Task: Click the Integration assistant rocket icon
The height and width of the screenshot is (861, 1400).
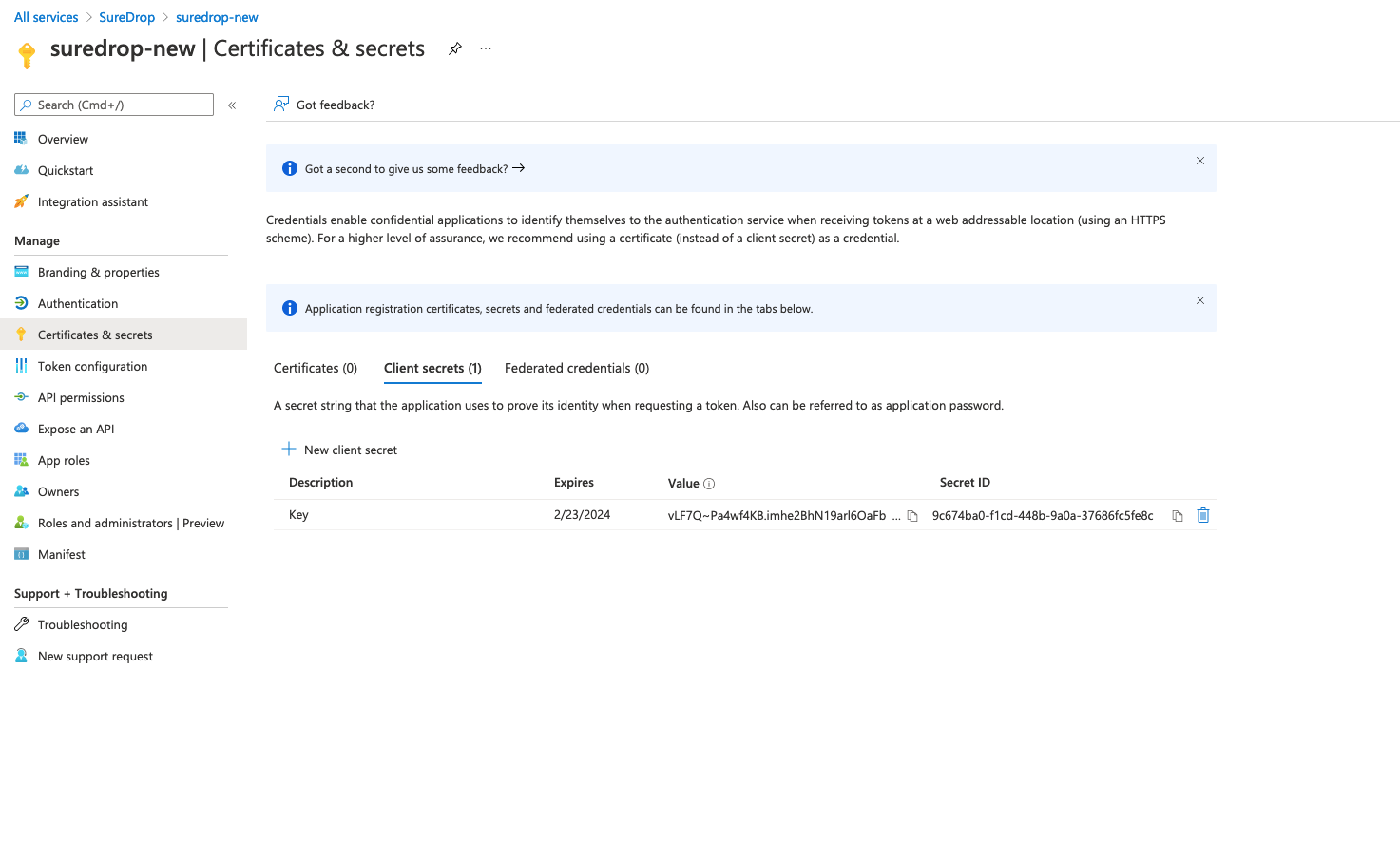Action: click(x=21, y=201)
